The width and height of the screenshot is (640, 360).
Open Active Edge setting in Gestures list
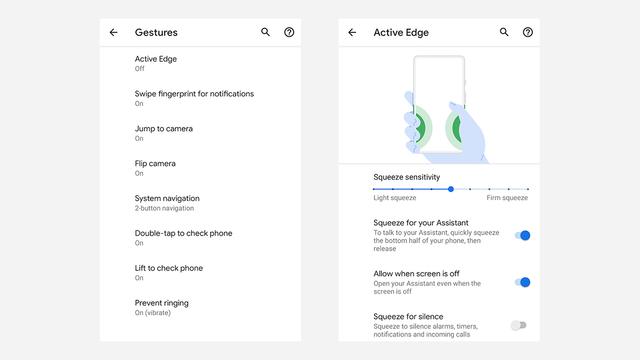[x=200, y=63]
